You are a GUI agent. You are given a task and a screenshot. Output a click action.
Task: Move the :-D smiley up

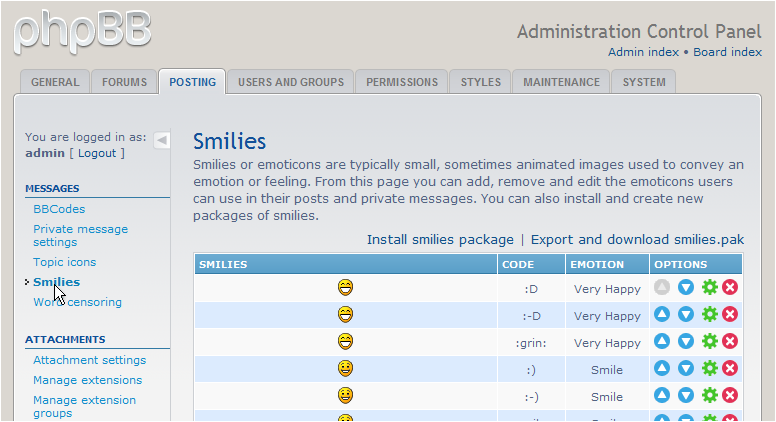pyautogui.click(x=662, y=315)
